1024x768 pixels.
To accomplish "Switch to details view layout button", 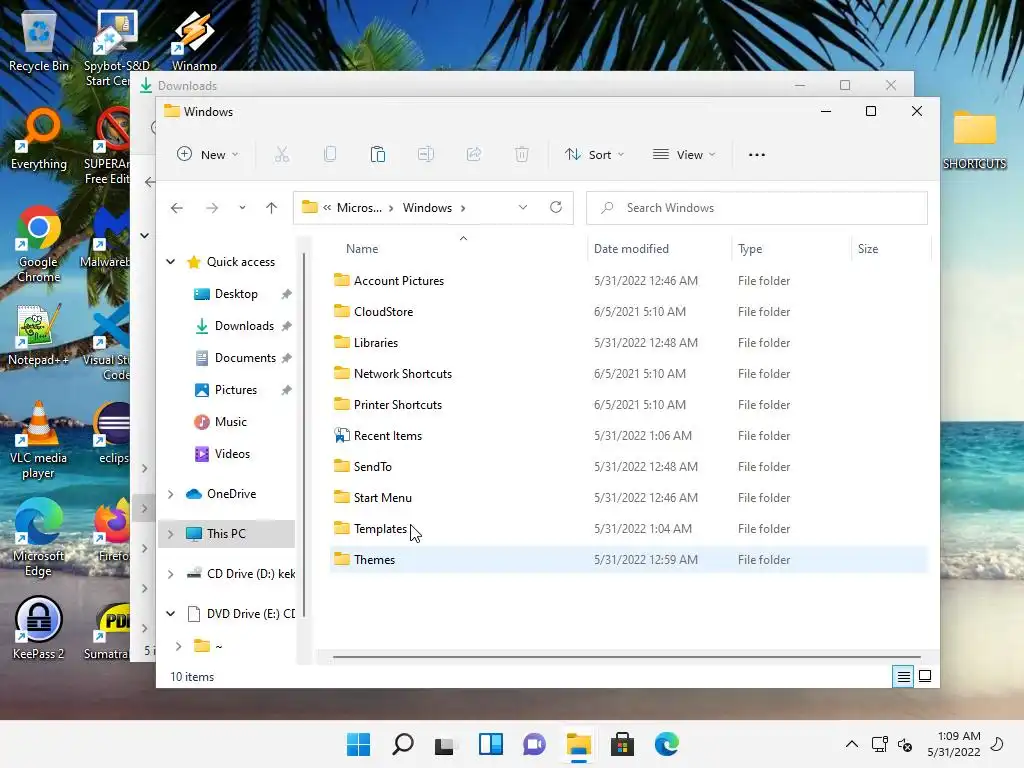I will point(903,677).
